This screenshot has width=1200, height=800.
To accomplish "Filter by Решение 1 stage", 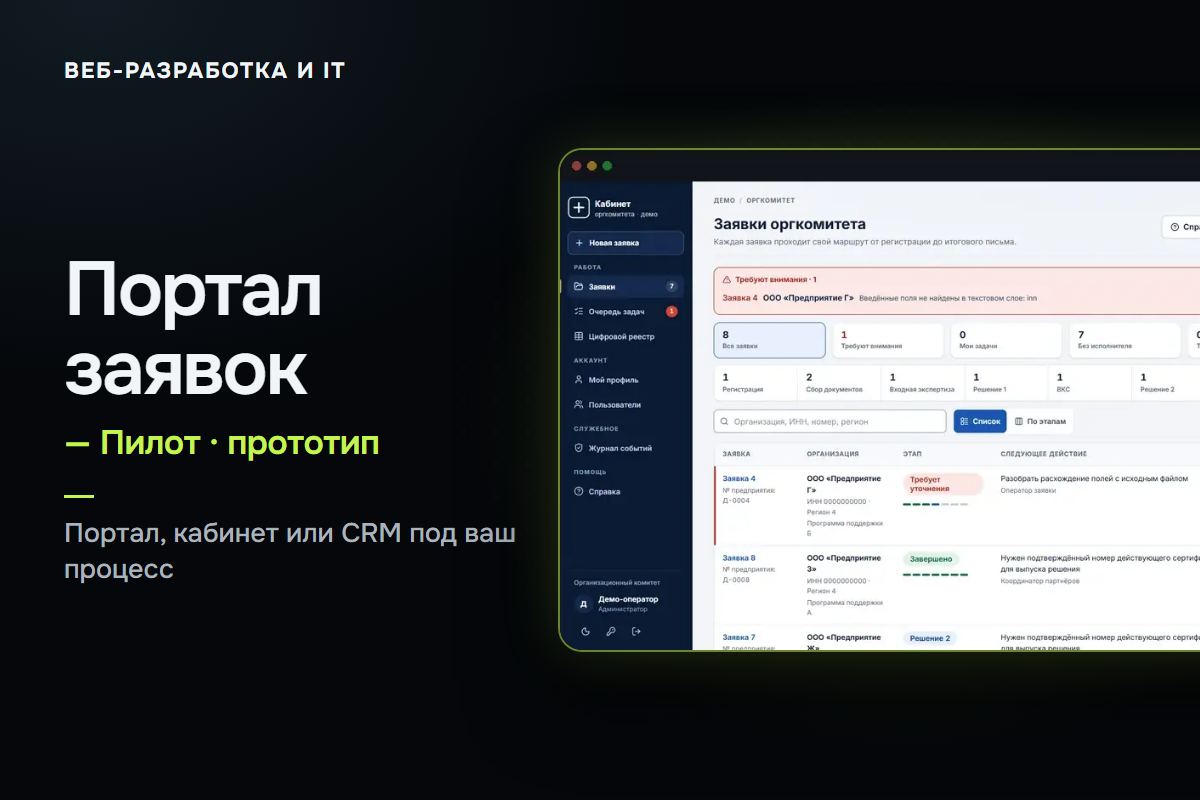I will [1007, 383].
